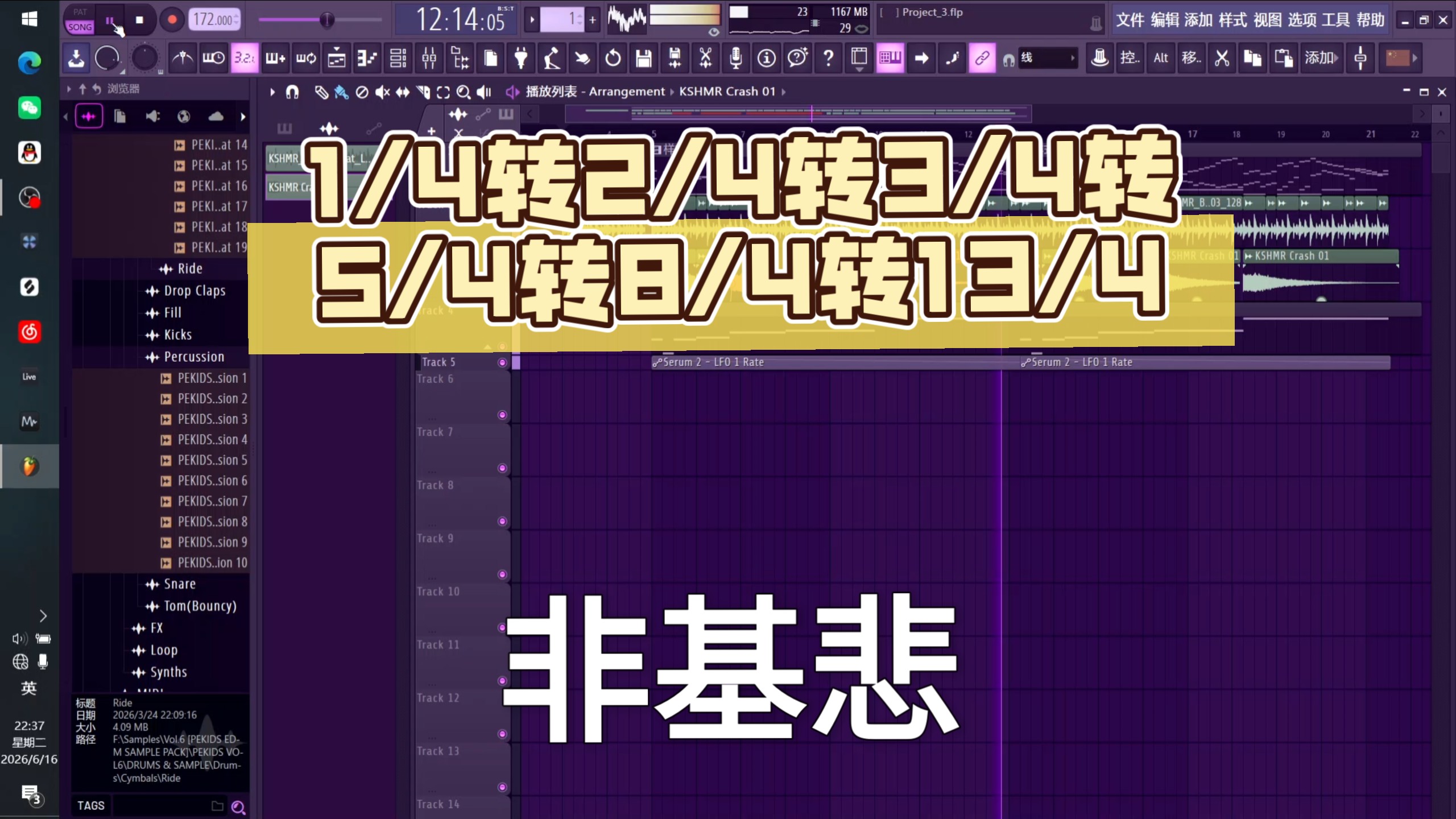The height and width of the screenshot is (819, 1456).
Task: Click the question mark help icon
Action: pos(828,57)
